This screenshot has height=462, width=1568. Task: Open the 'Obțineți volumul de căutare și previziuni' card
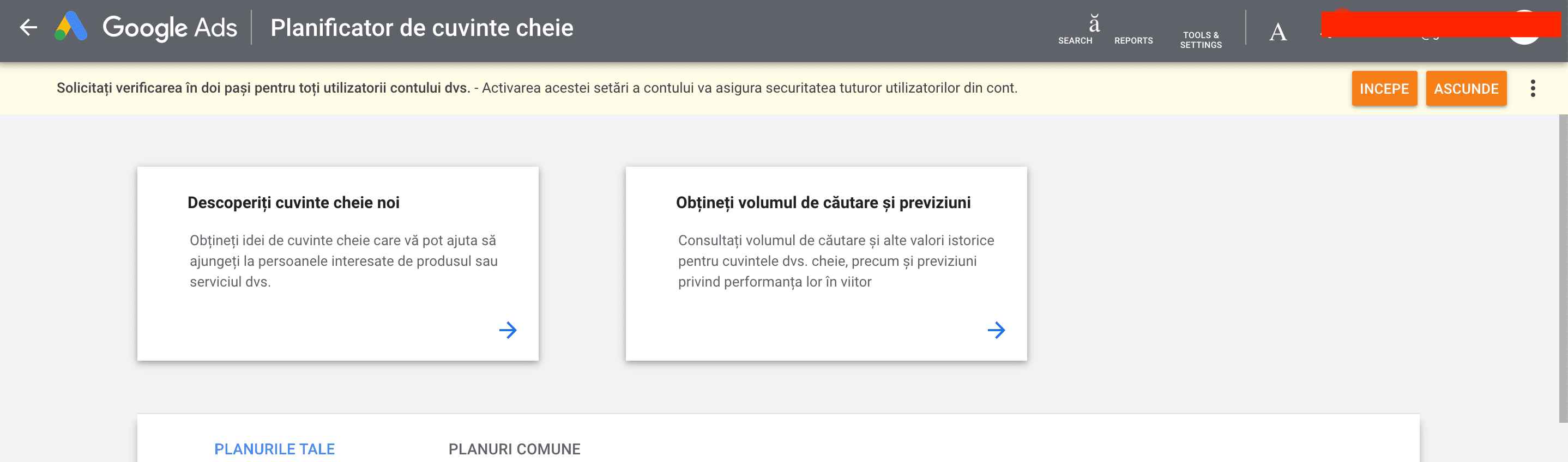point(826,262)
